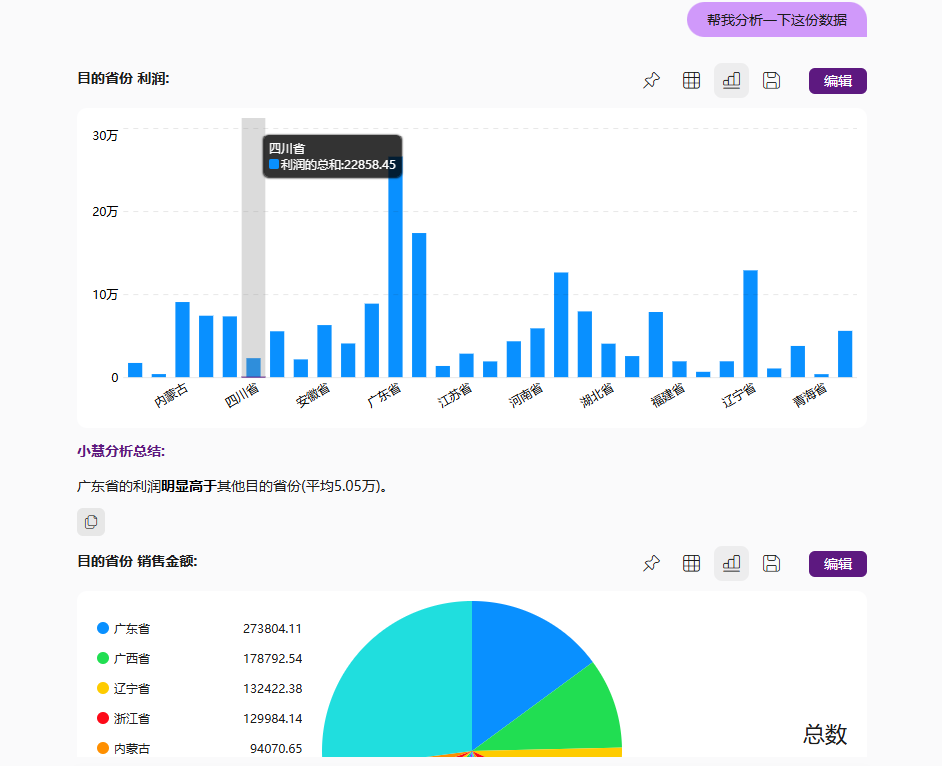Copy the 小慧分析总结 text

click(91, 522)
